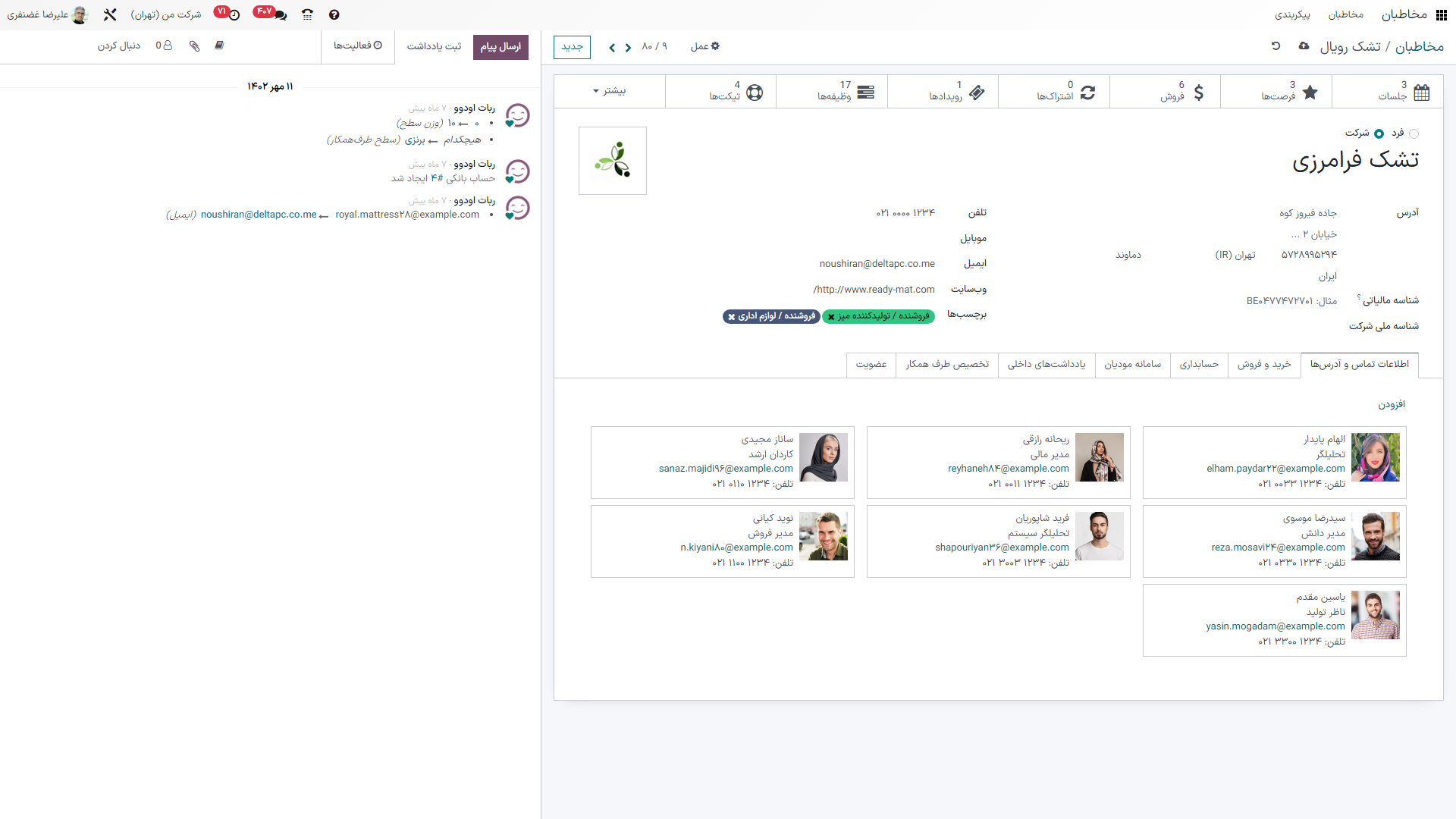This screenshot has width=1456, height=819.
Task: Click the help question mark icon
Action: 334,14
